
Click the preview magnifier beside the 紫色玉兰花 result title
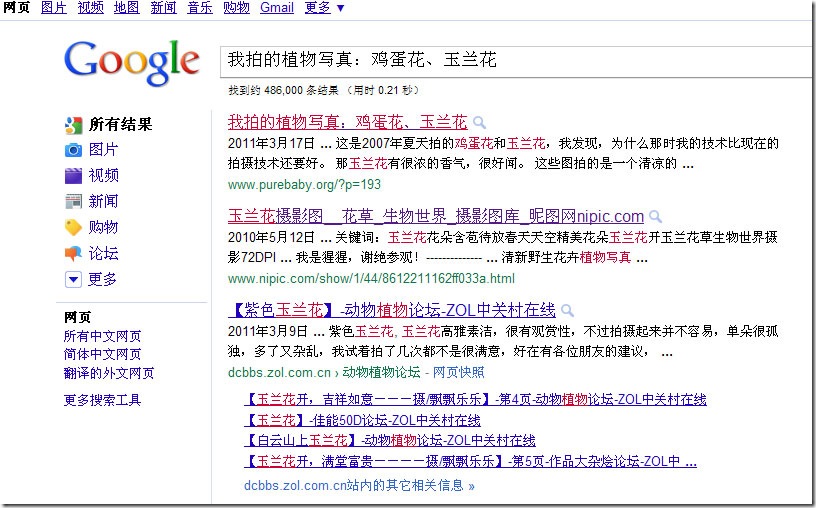[568, 311]
